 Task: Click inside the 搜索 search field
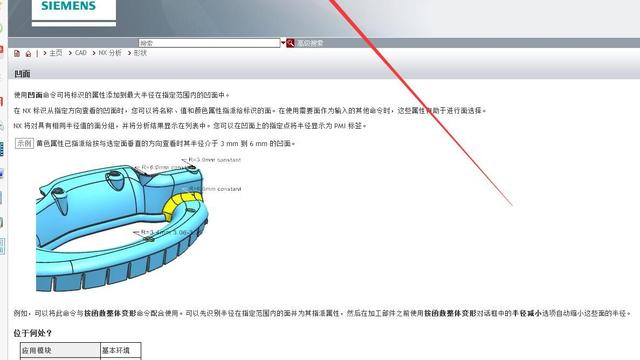tap(209, 43)
